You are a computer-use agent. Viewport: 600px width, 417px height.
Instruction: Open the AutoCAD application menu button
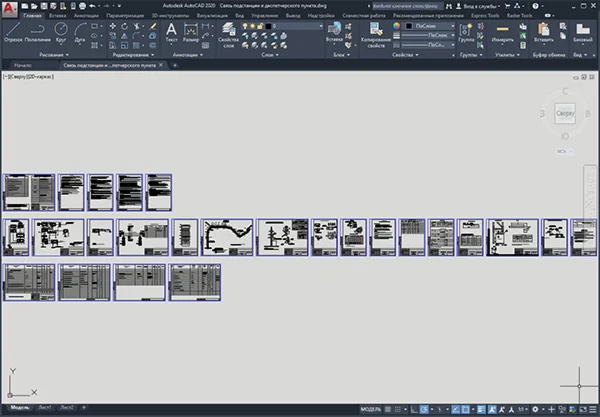click(9, 9)
